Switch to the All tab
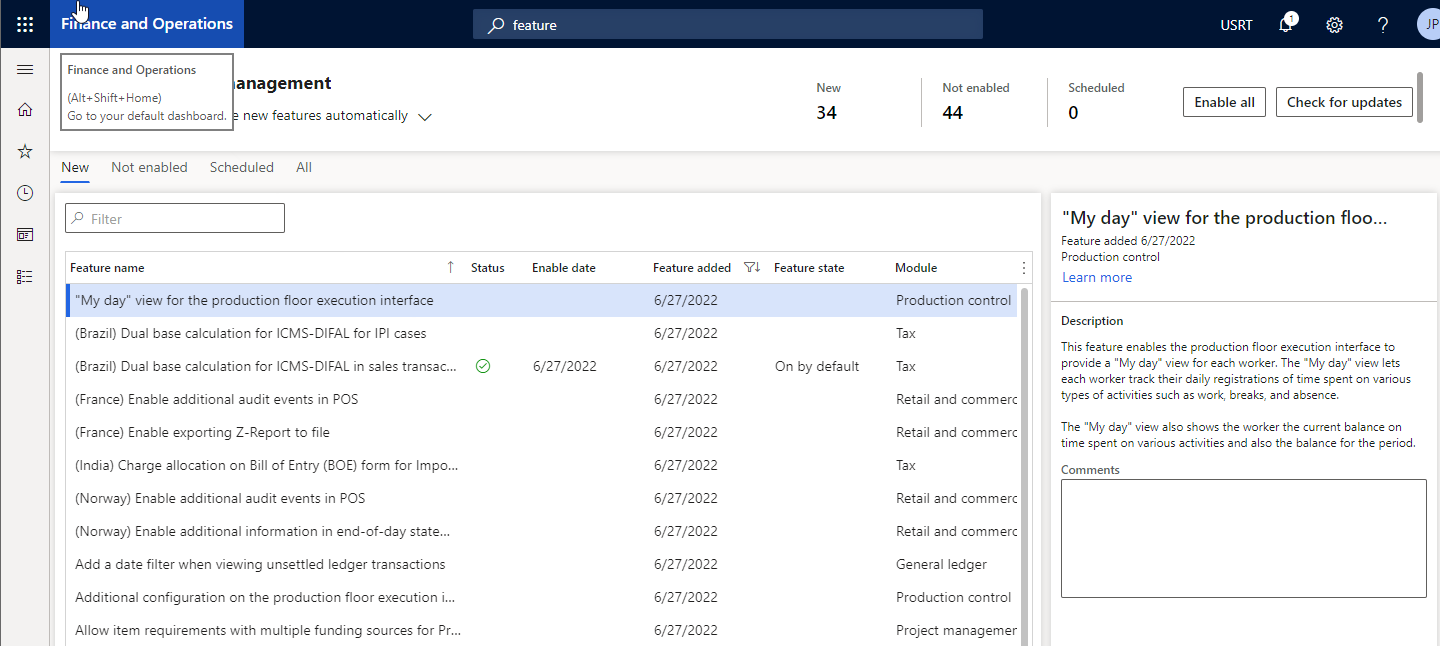1440x646 pixels. coord(304,167)
